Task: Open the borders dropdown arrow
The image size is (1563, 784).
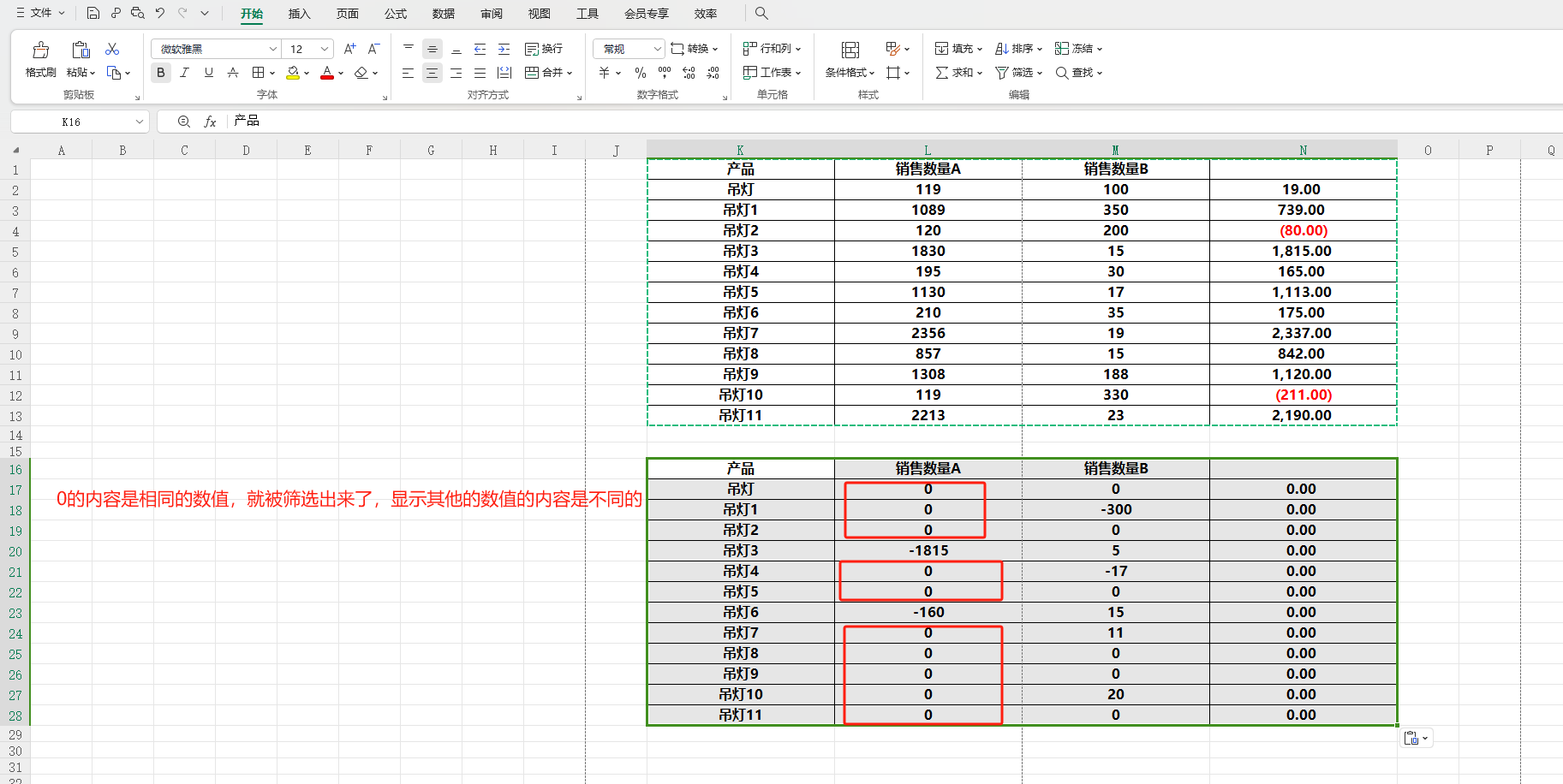Action: pos(272,73)
